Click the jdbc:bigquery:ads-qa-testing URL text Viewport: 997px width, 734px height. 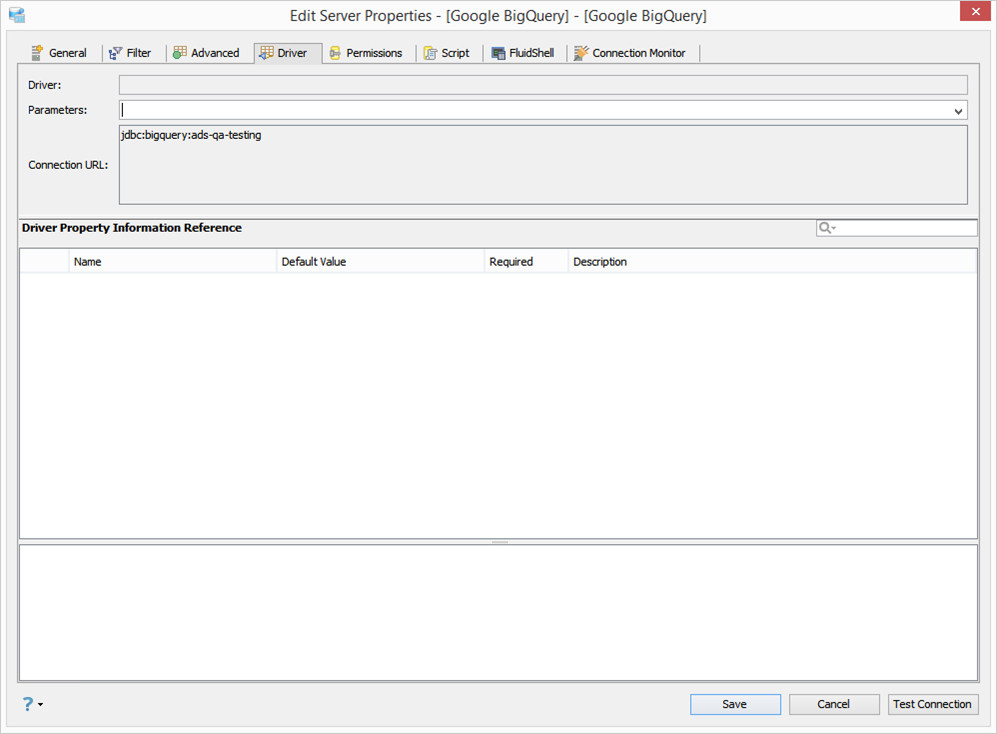[191, 135]
